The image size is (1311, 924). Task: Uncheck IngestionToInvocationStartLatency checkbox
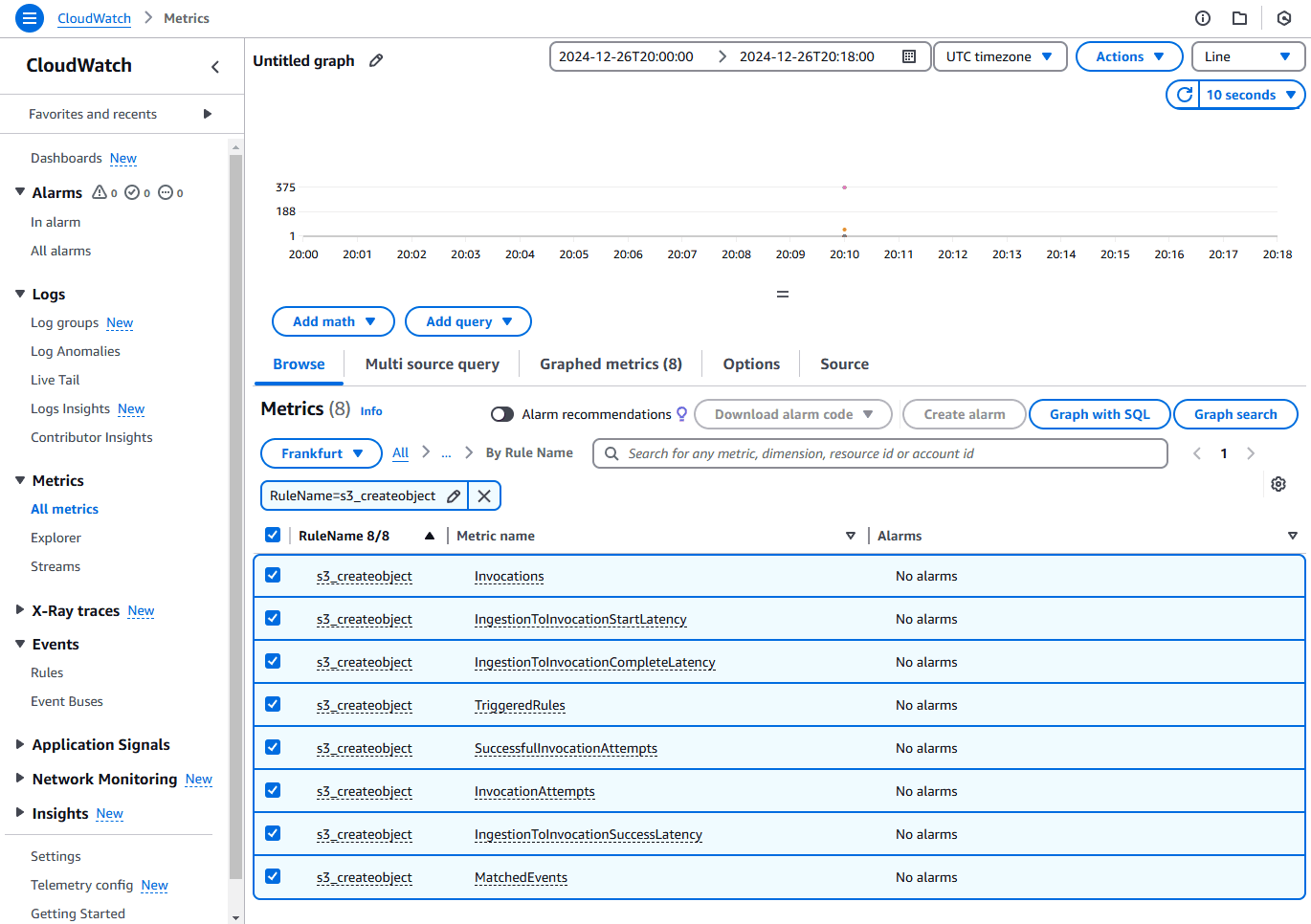[273, 618]
